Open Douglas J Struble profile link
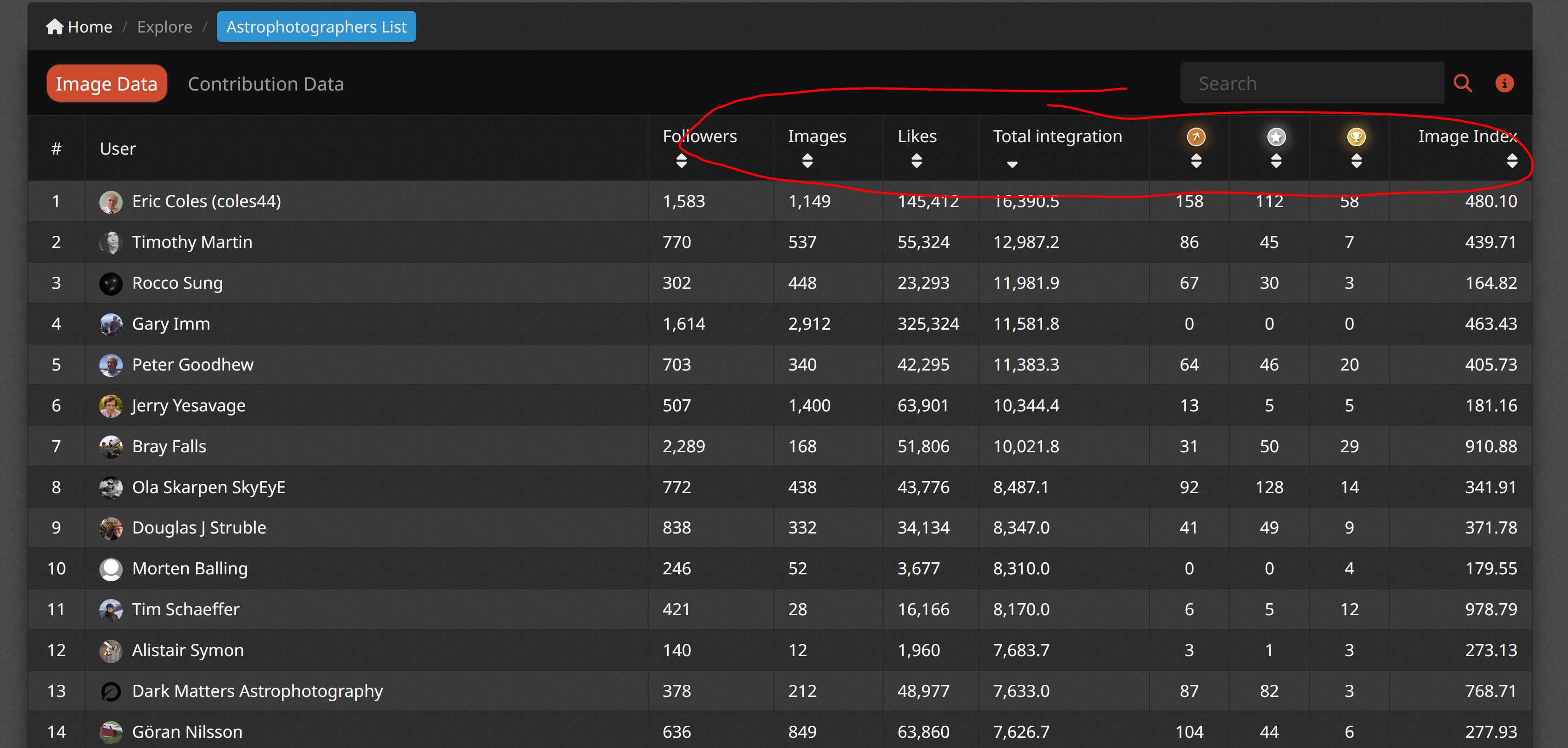1568x748 pixels. pyautogui.click(x=198, y=527)
